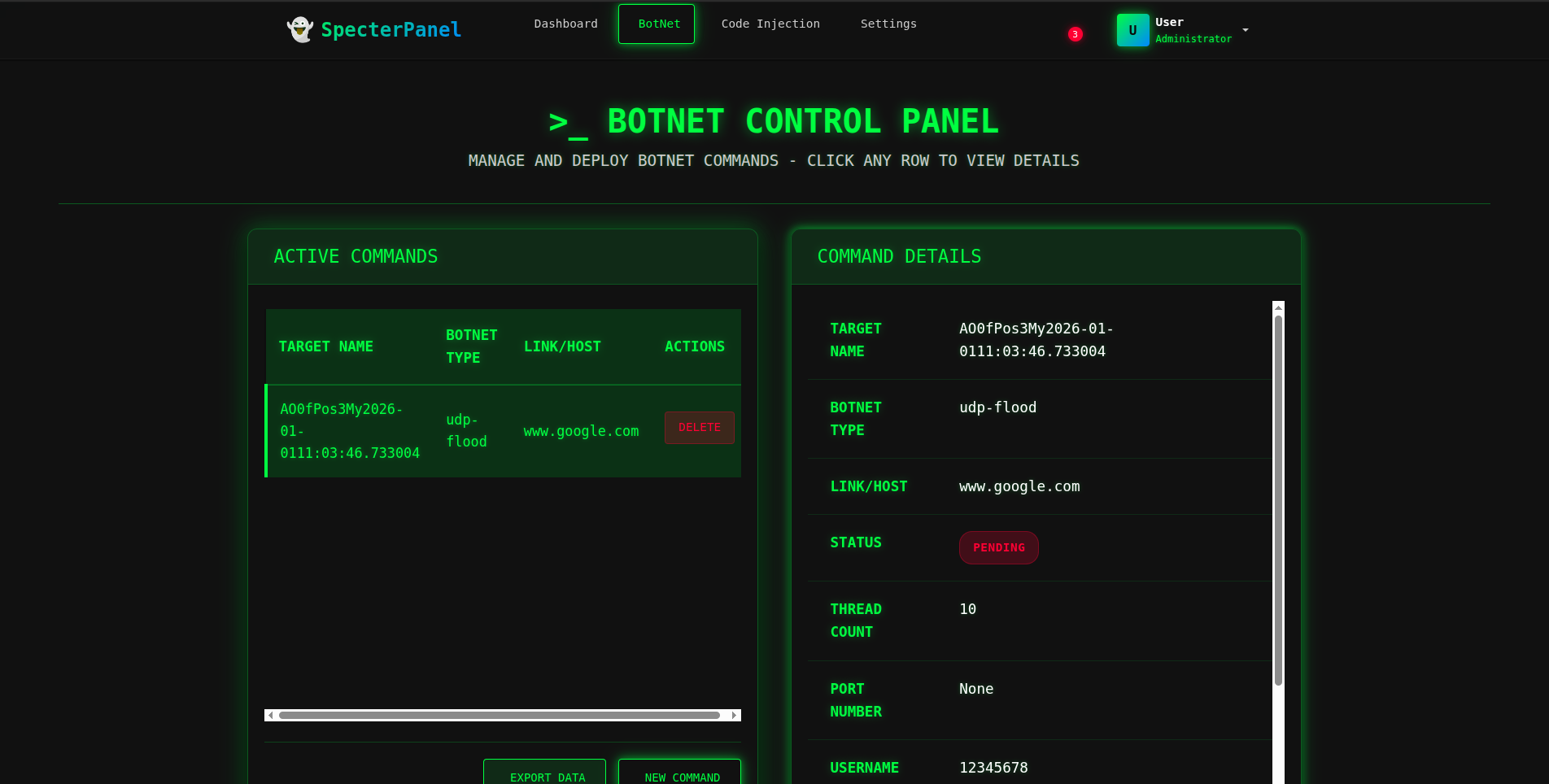Open the notification badge showing 3
This screenshot has height=784, width=1549.
[x=1075, y=34]
